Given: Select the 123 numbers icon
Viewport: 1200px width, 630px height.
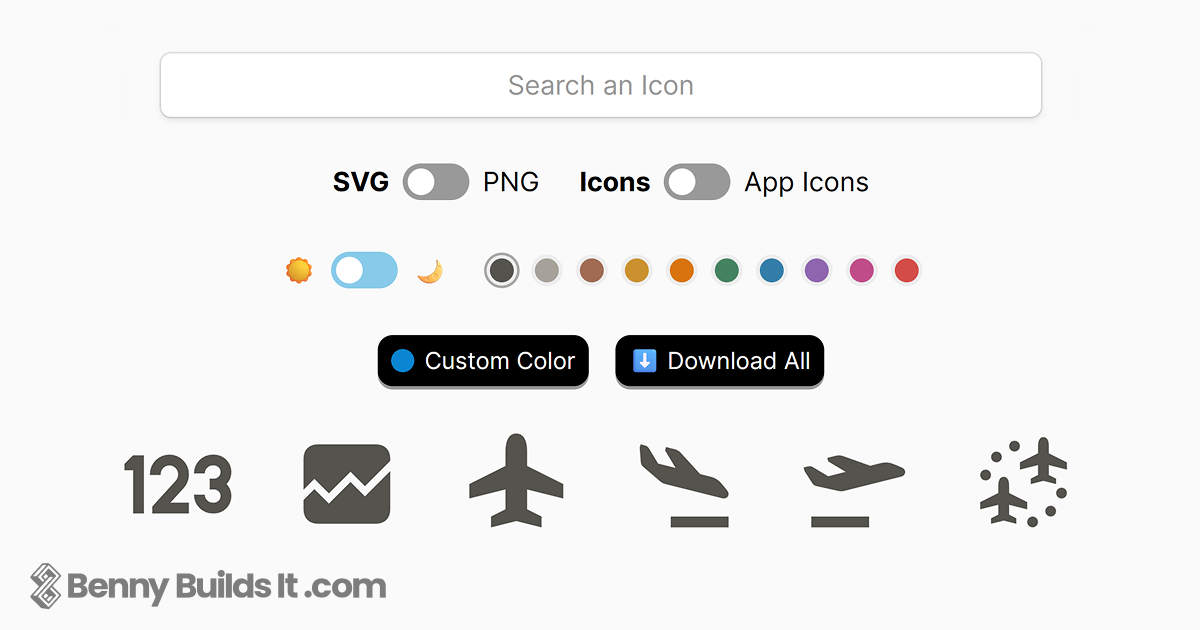Looking at the screenshot, I should pos(178,485).
